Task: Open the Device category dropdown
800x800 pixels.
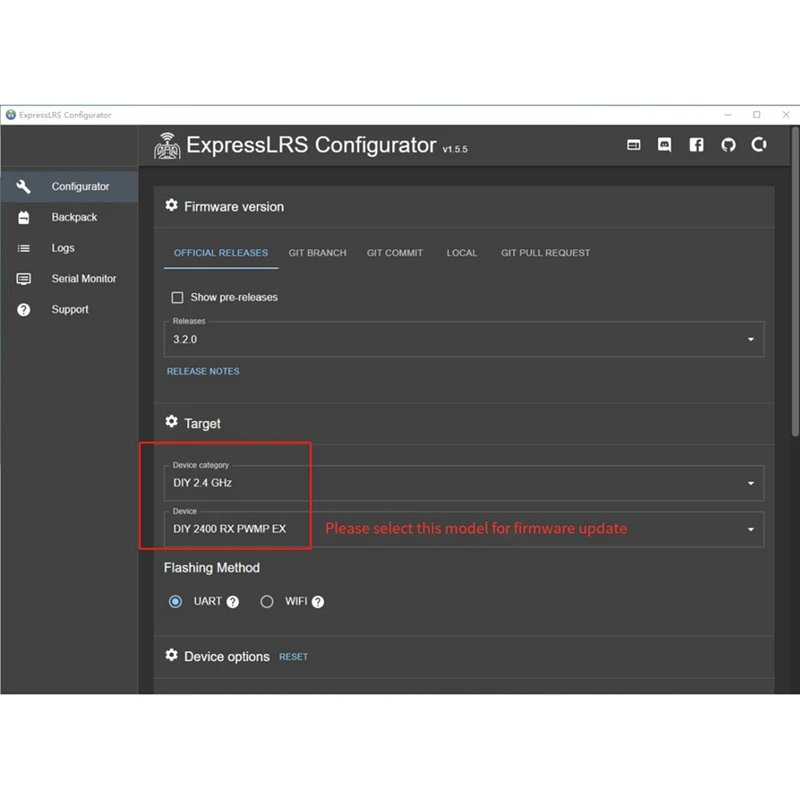Action: (751, 483)
